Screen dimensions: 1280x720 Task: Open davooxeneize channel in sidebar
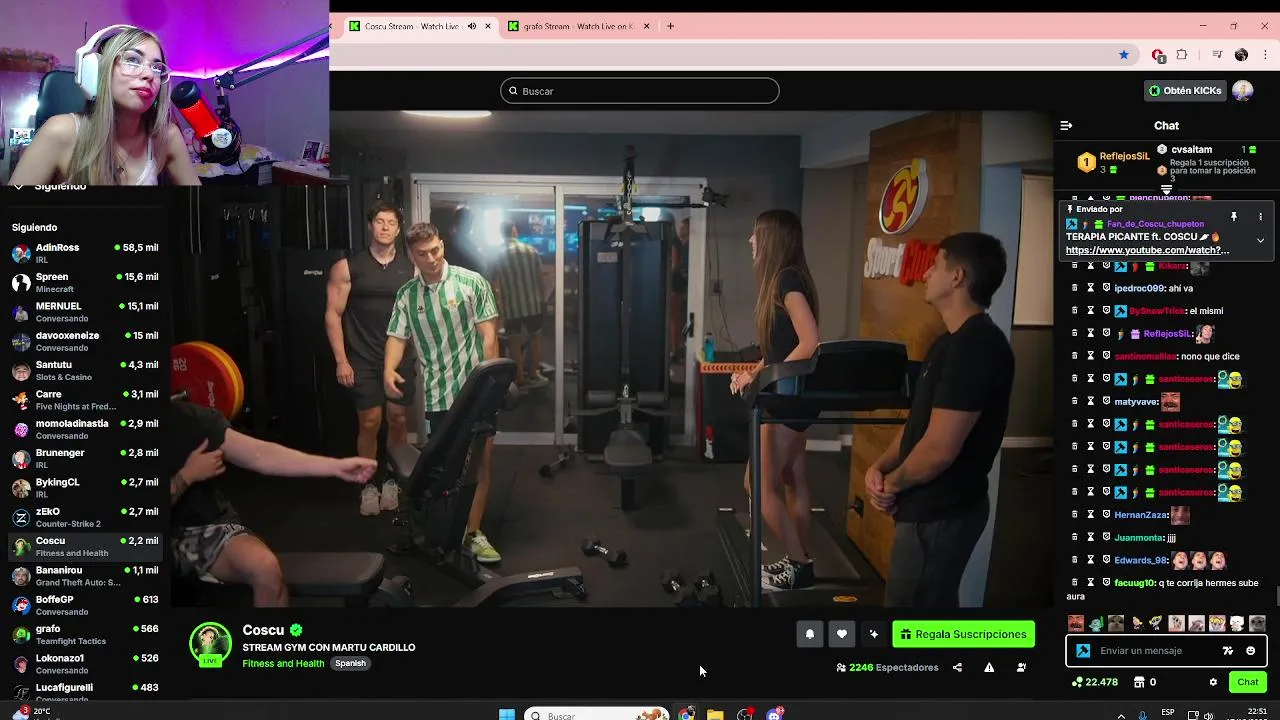pos(85,341)
